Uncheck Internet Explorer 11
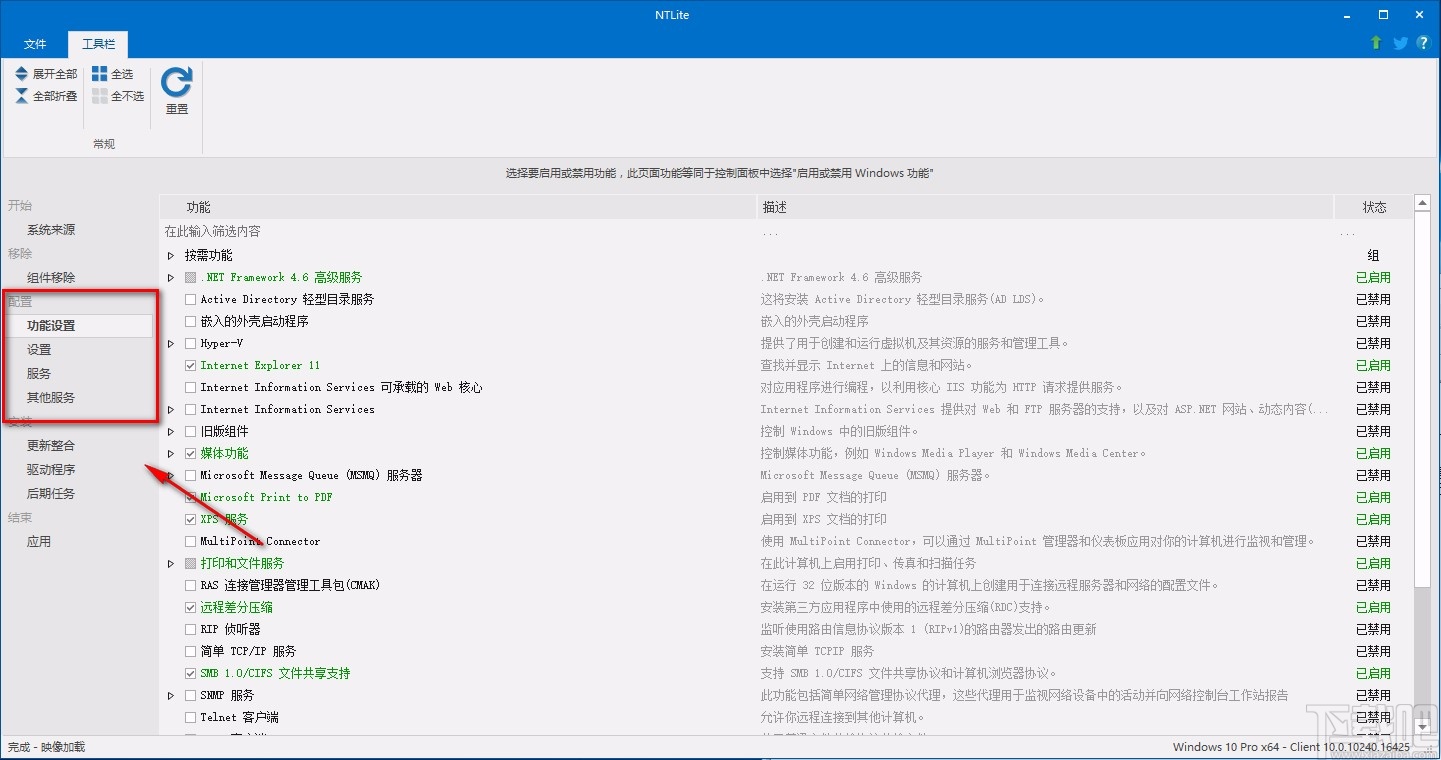This screenshot has width=1441, height=760. click(x=190, y=365)
